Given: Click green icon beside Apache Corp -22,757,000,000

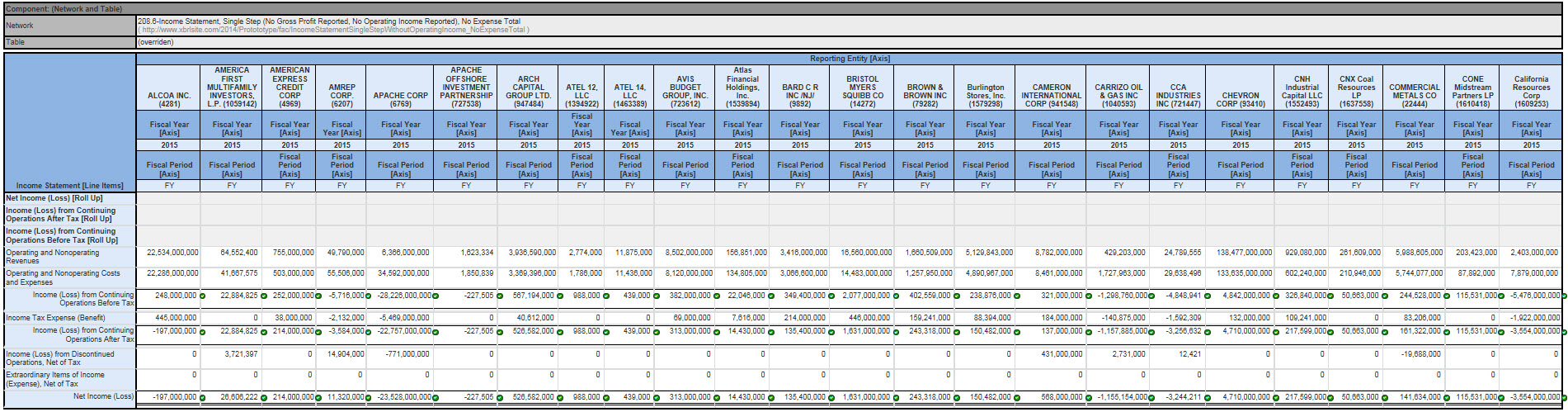Looking at the screenshot, I should click(x=436, y=332).
